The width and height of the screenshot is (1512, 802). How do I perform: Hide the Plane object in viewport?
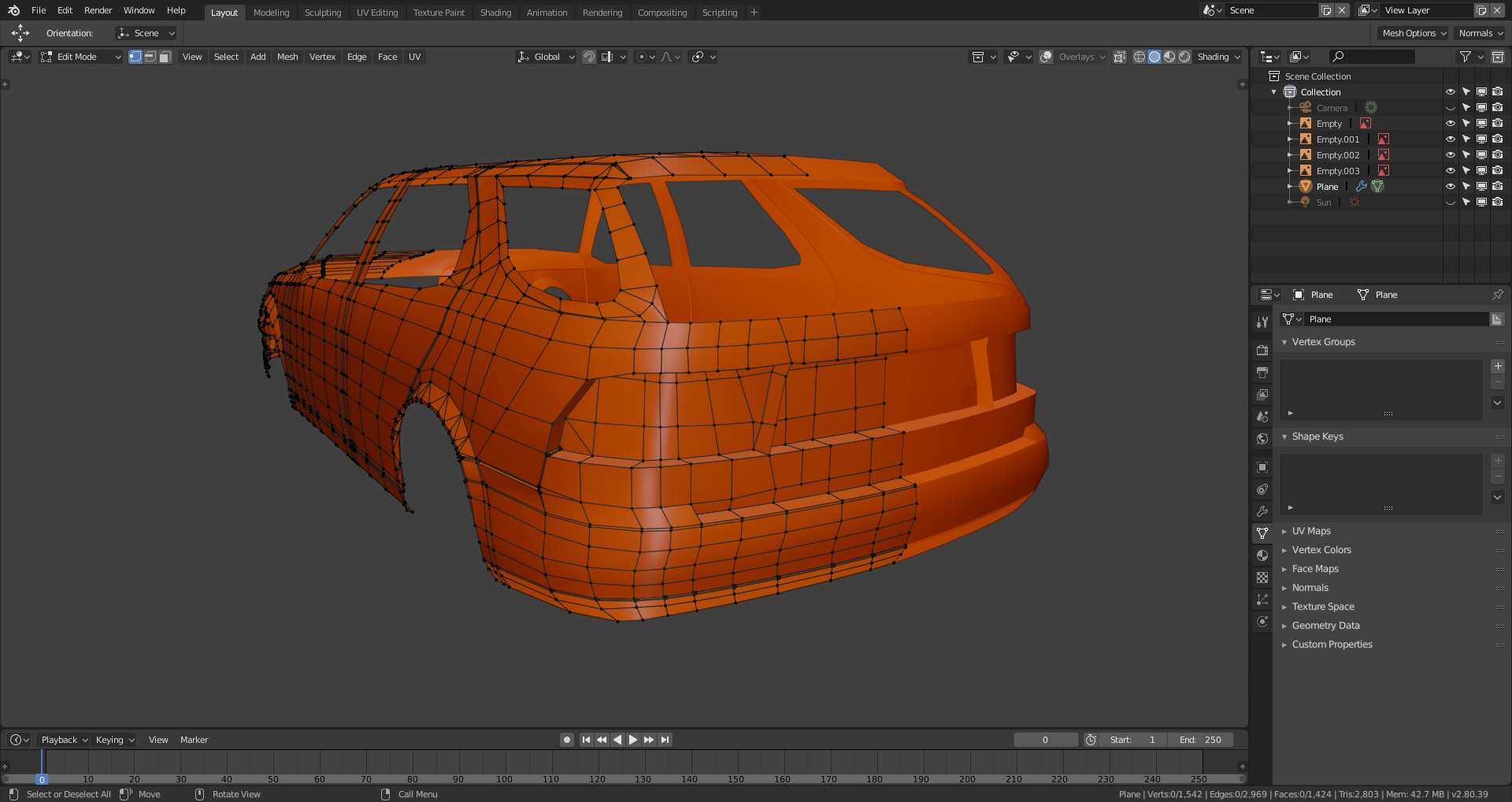click(x=1450, y=187)
